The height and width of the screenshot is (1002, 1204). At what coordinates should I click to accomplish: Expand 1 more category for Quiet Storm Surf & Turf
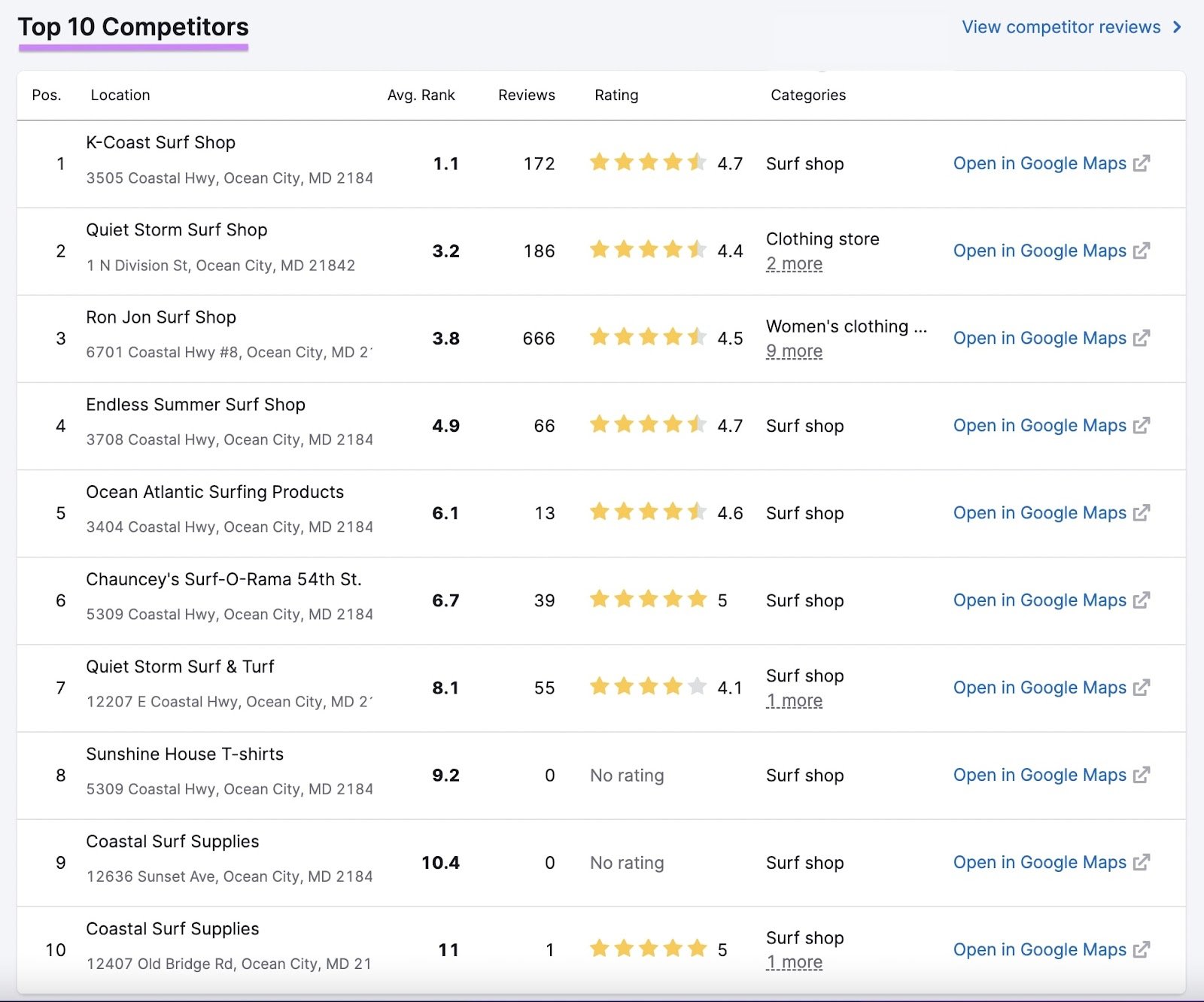tap(795, 700)
